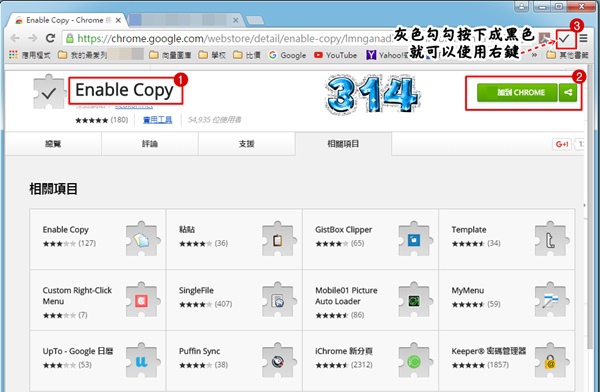Open the GistBox Clipper title text
Image resolution: width=600 pixels, height=392 pixels.
[344, 230]
